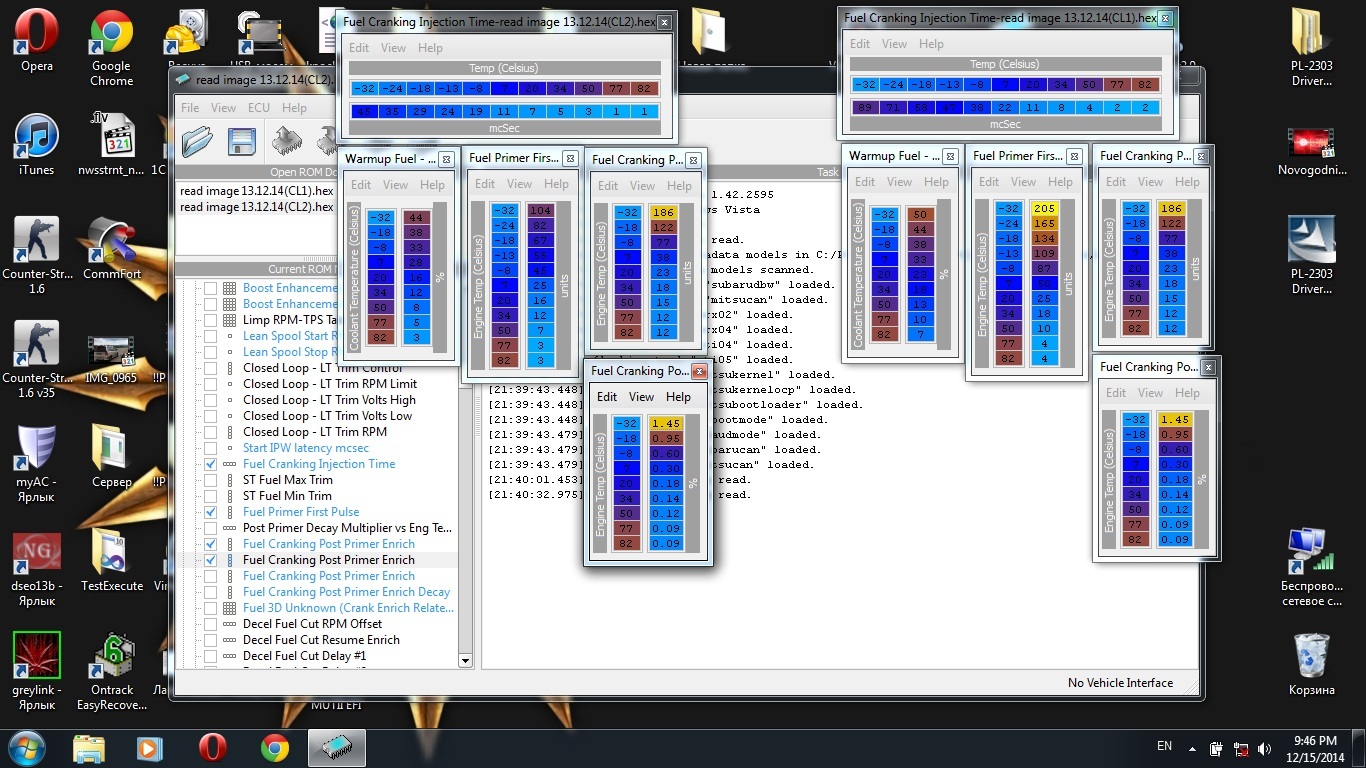Screen dimensions: 1366x768
Task: Select read image 13.12.14(CL1).hex in ROM list
Action: pos(256,191)
